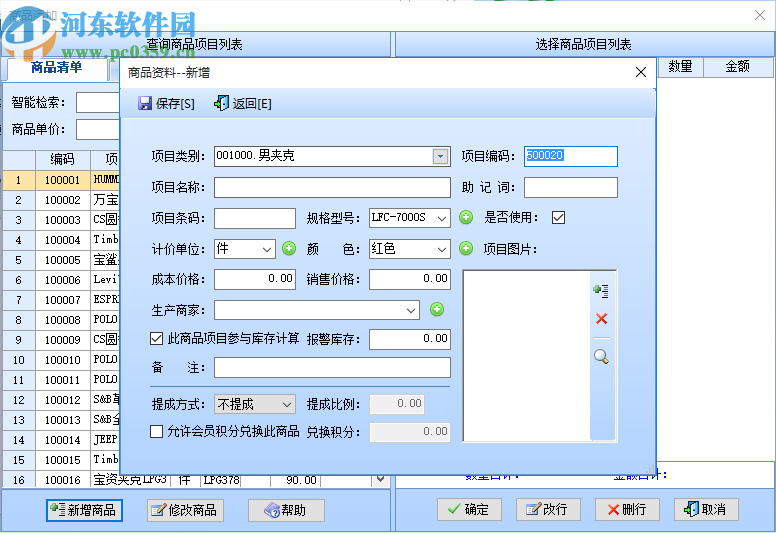This screenshot has height=533, width=776.
Task: Click the product list scrollbar down arrow
Action: pyautogui.click(x=380, y=479)
